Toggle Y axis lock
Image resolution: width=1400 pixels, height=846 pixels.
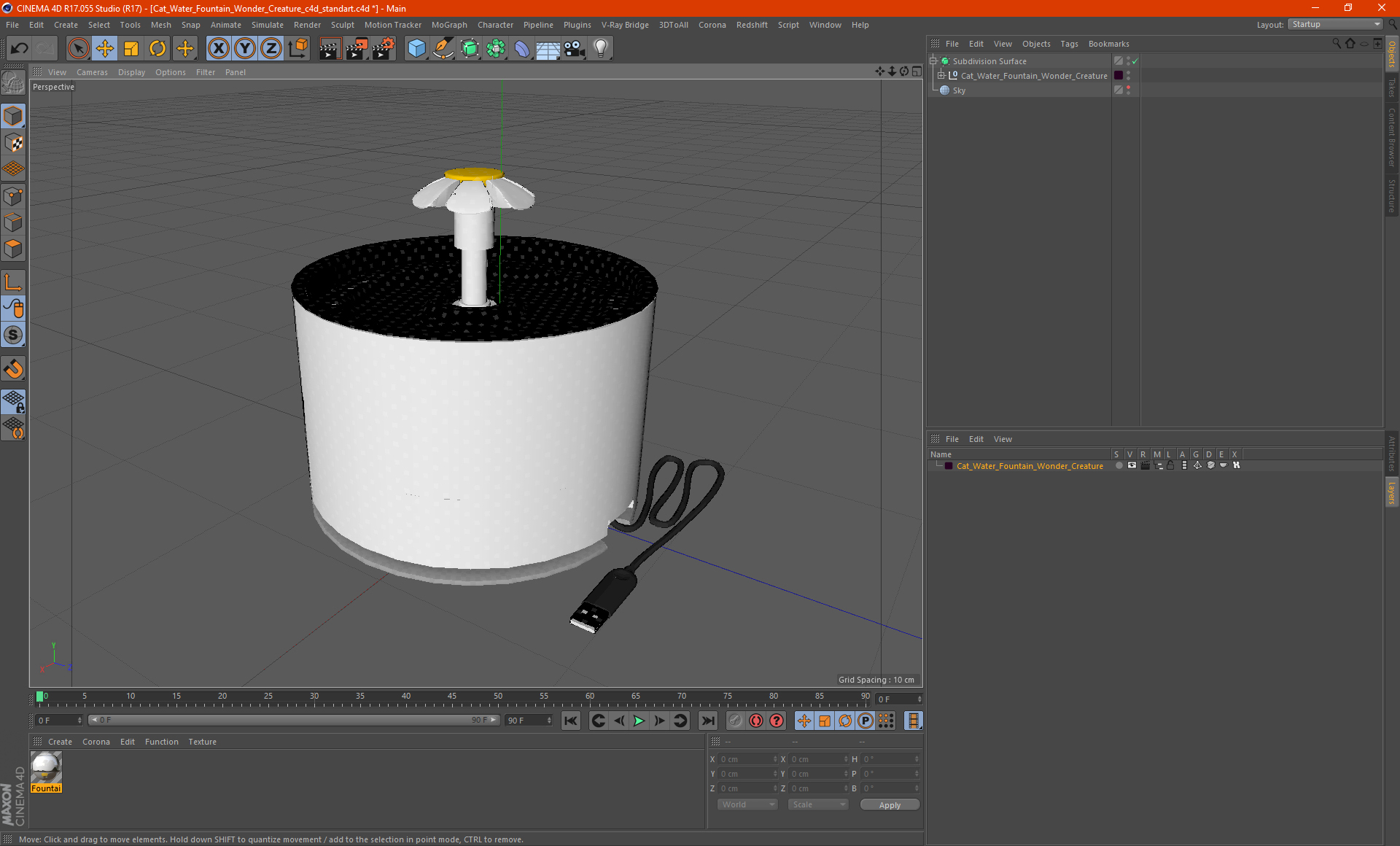[x=245, y=48]
